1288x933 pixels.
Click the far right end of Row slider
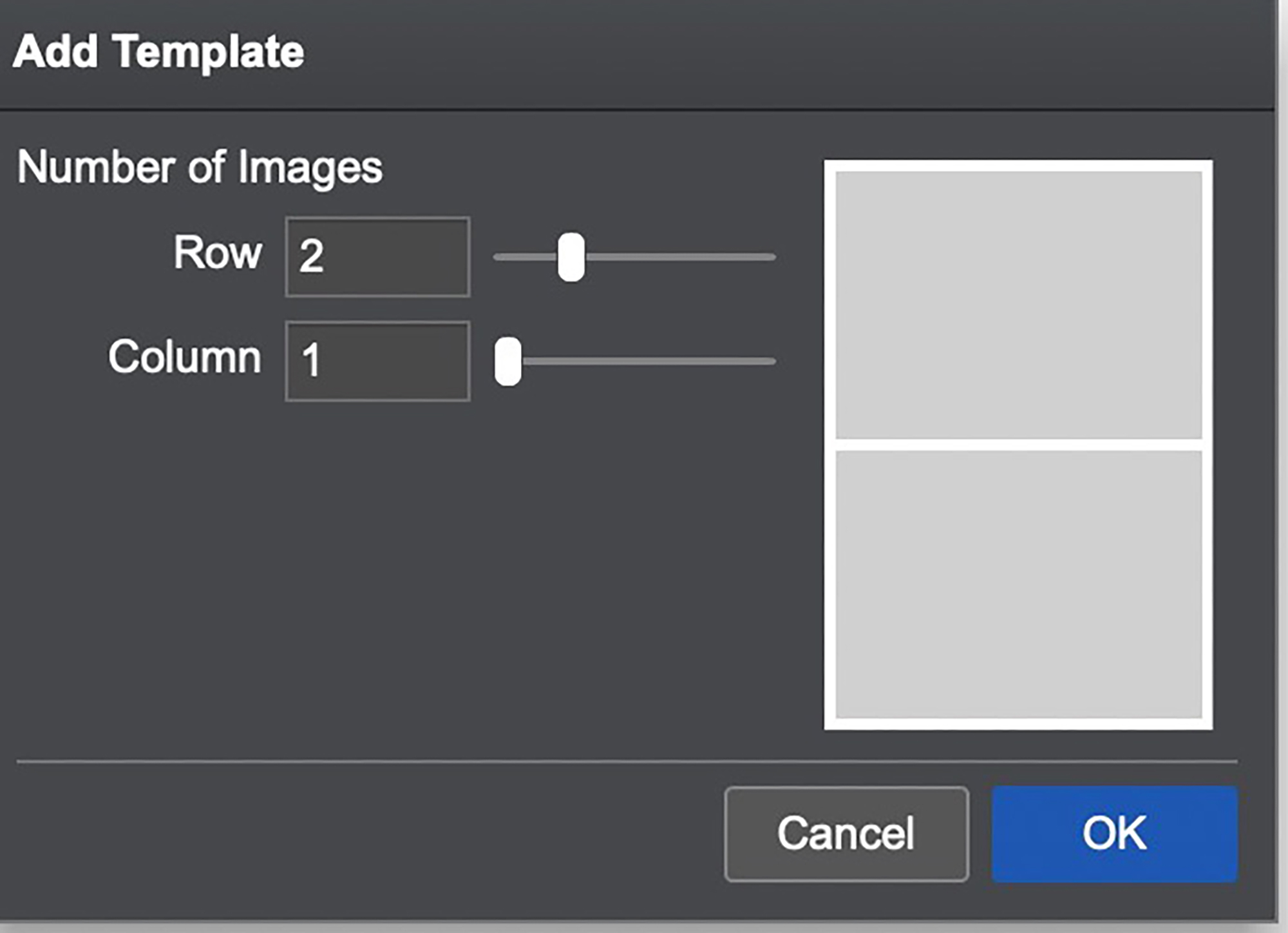click(x=772, y=257)
